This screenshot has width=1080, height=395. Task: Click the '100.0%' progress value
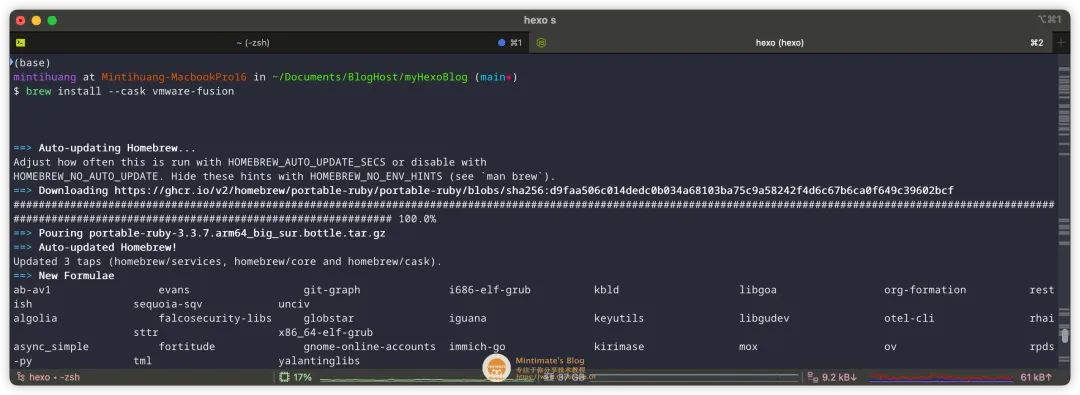point(417,219)
